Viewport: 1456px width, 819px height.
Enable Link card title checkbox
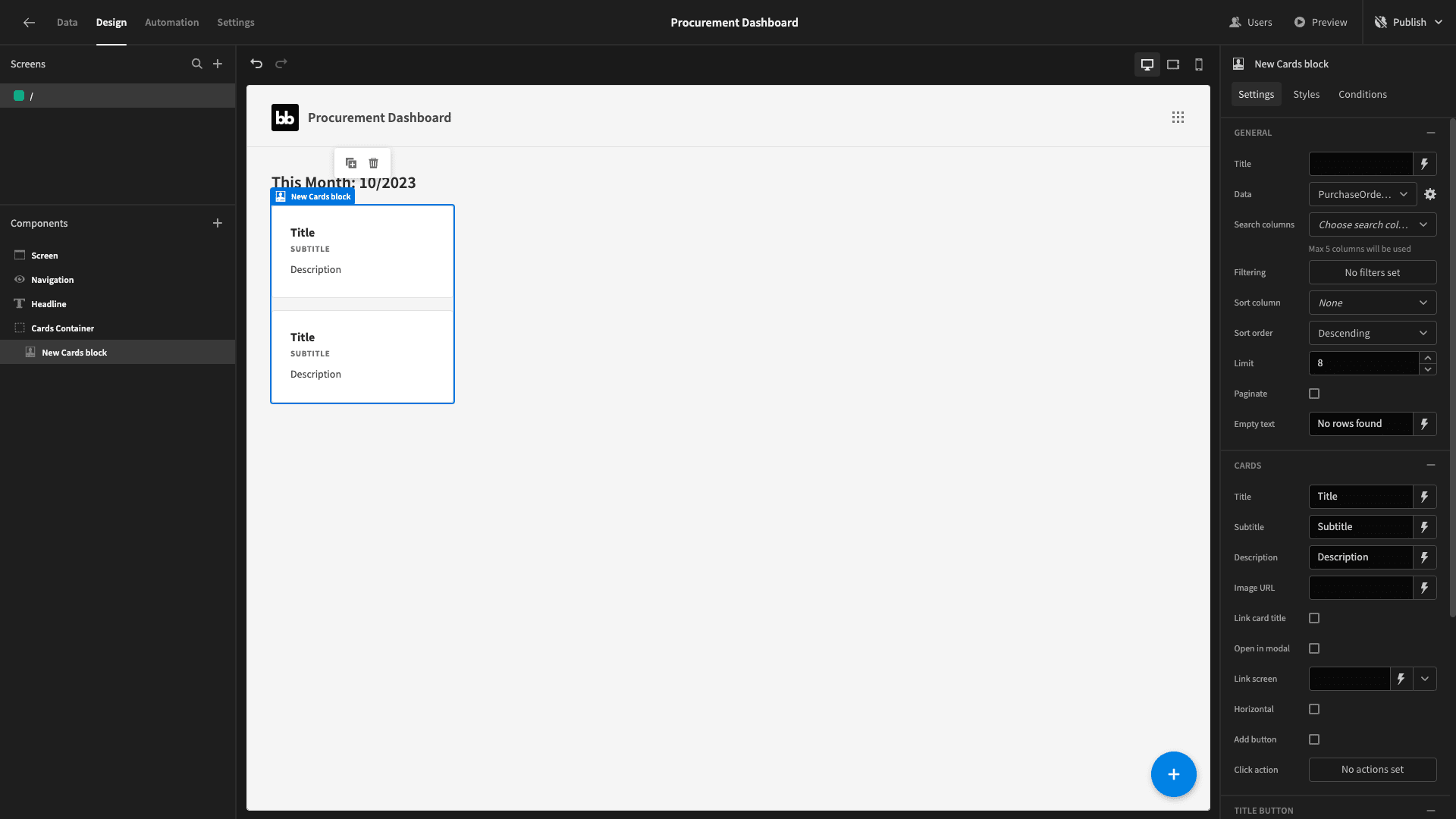click(1314, 618)
